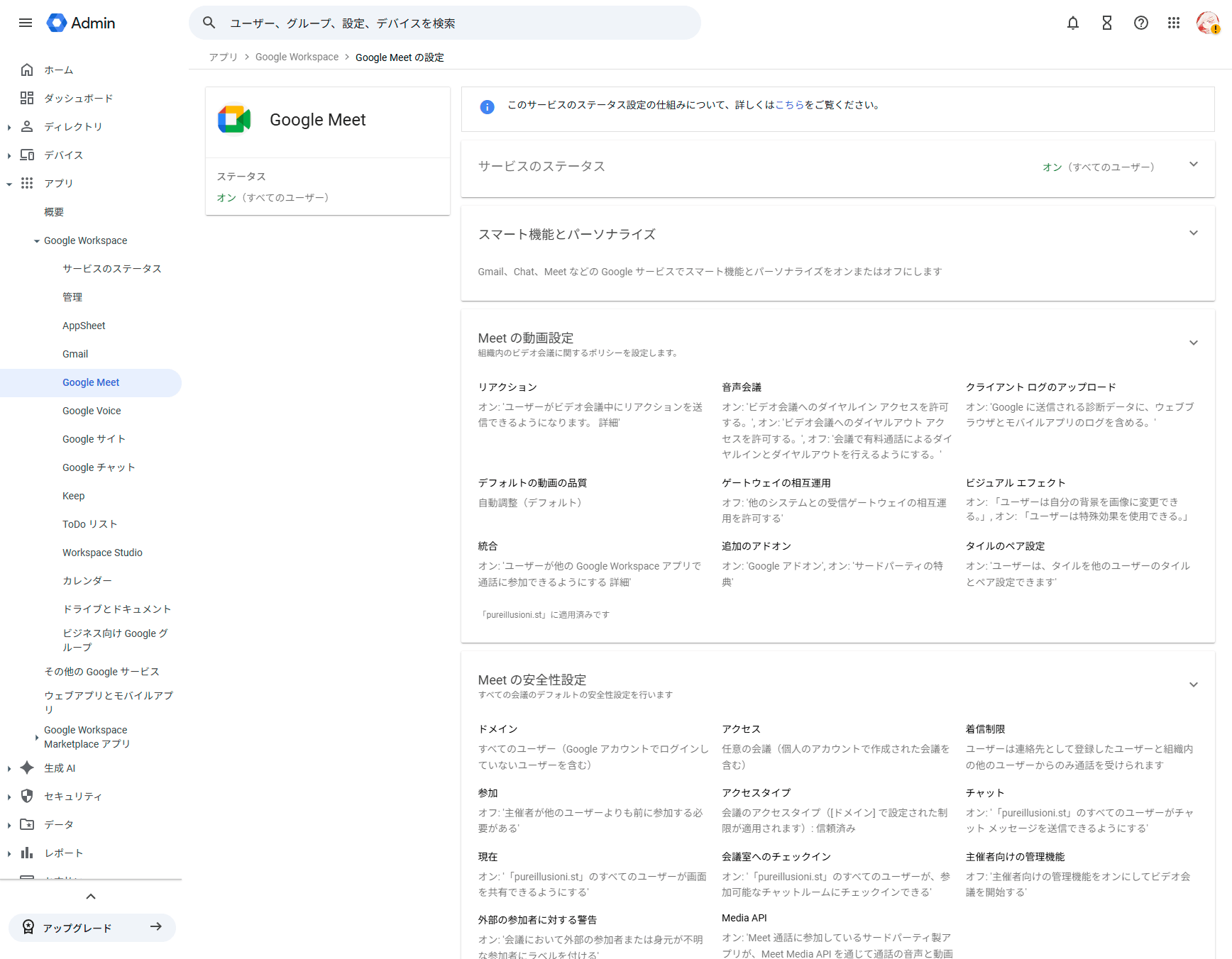Screen dimensions: 1232x959
Task: Expand the Meet の動画設定 section chevron
Action: coord(1193,343)
